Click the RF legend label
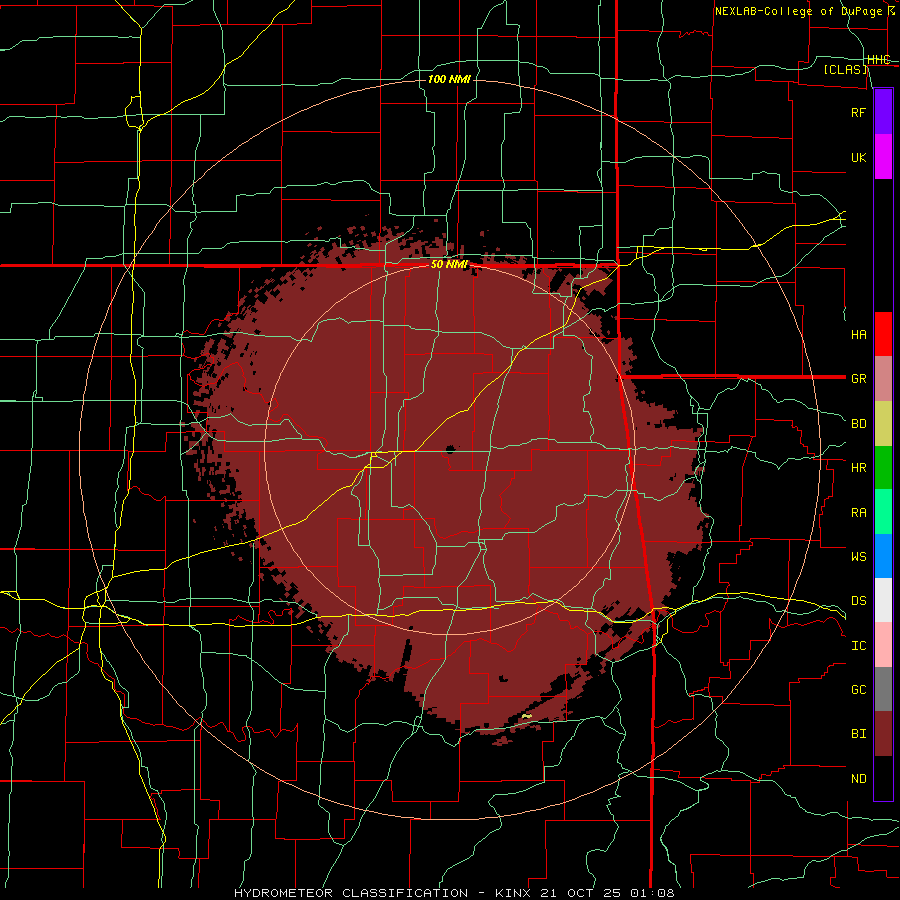This screenshot has height=900, width=900. [x=858, y=112]
